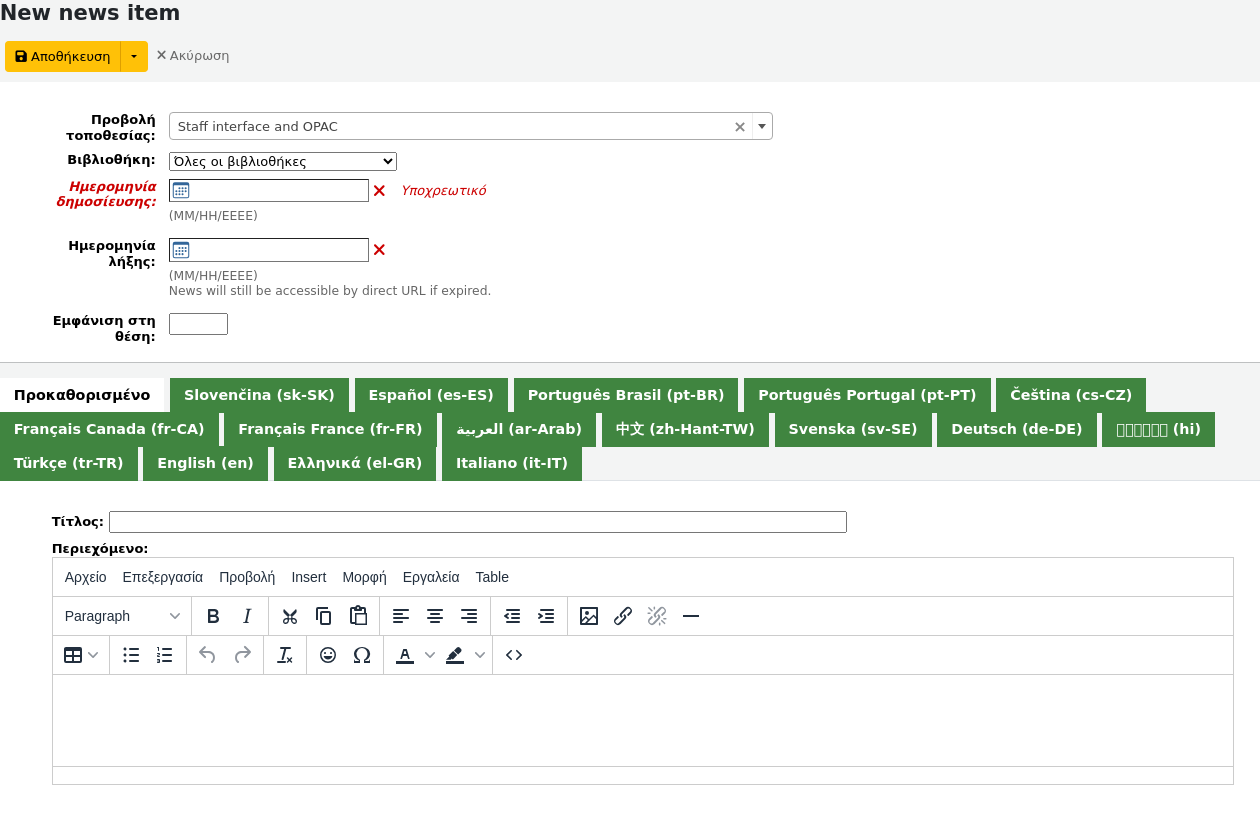1260x825 pixels.
Task: Align text to center
Action: pyautogui.click(x=435, y=616)
